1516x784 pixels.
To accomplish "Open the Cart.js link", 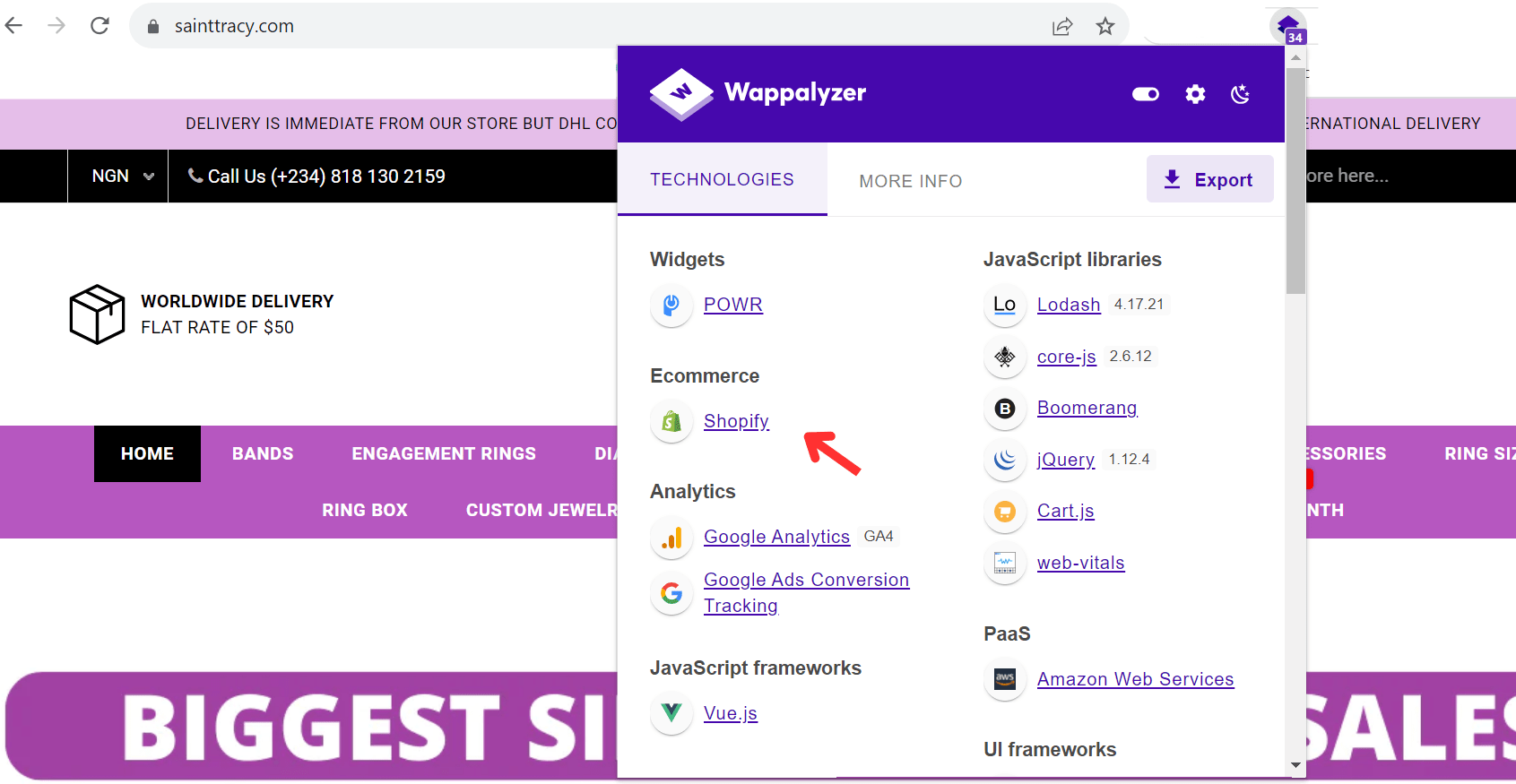I will (x=1066, y=511).
